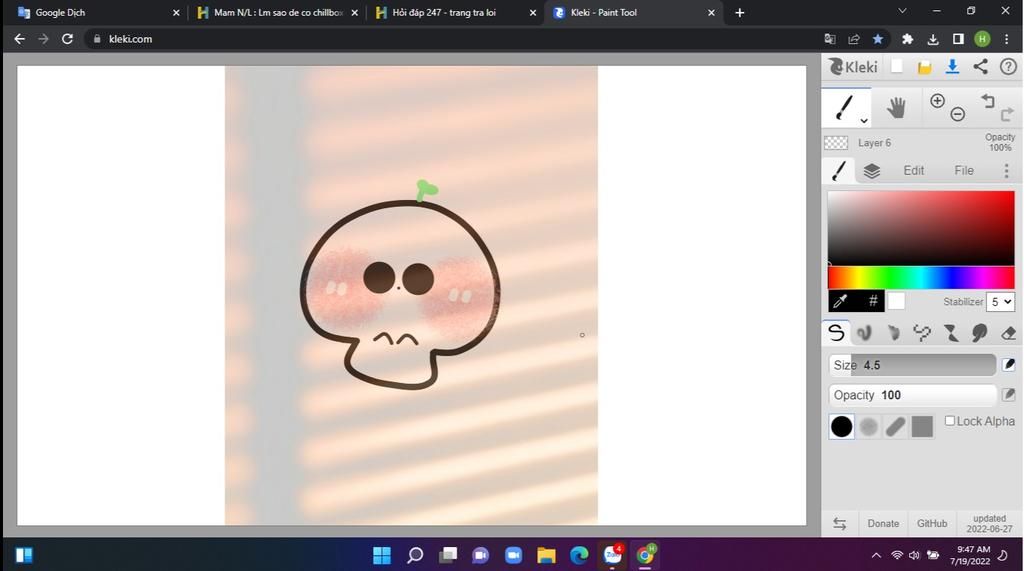
Task: Select the Blend brush type
Action: click(864, 333)
